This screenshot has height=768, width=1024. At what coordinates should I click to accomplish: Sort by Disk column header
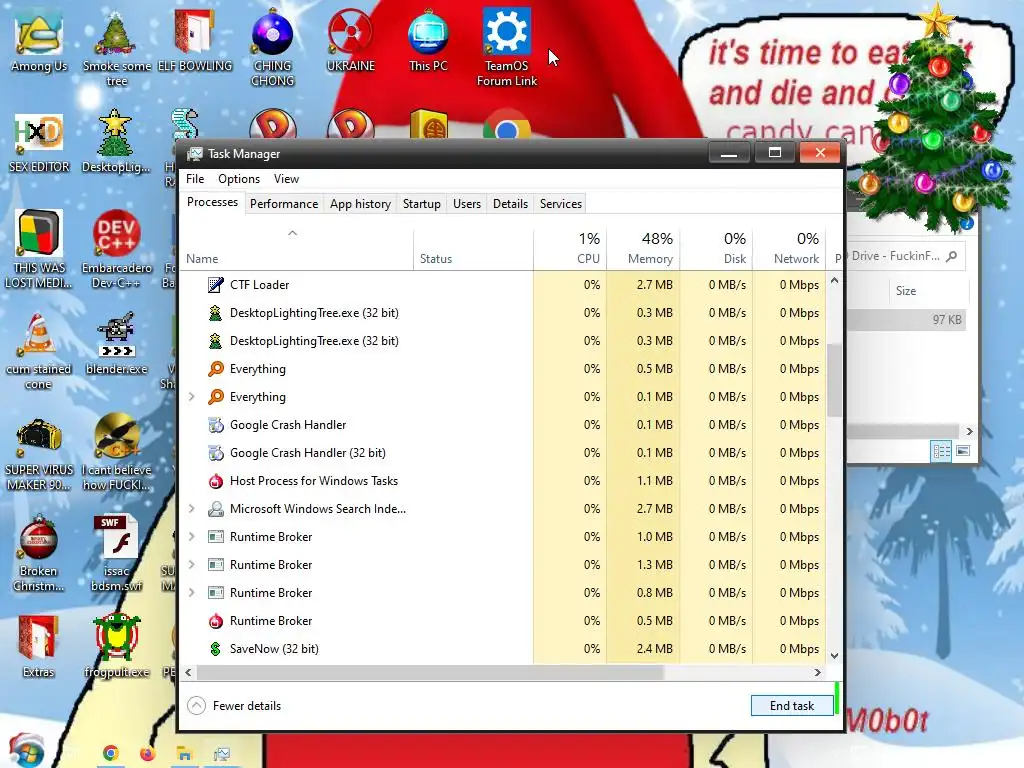[x=716, y=249]
